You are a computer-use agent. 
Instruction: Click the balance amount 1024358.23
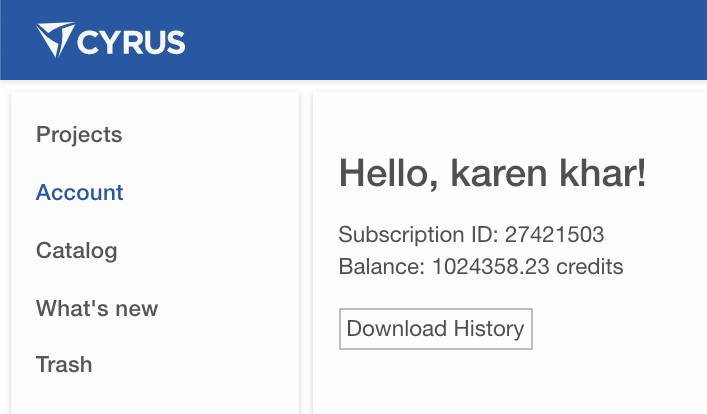pyautogui.click(x=491, y=267)
